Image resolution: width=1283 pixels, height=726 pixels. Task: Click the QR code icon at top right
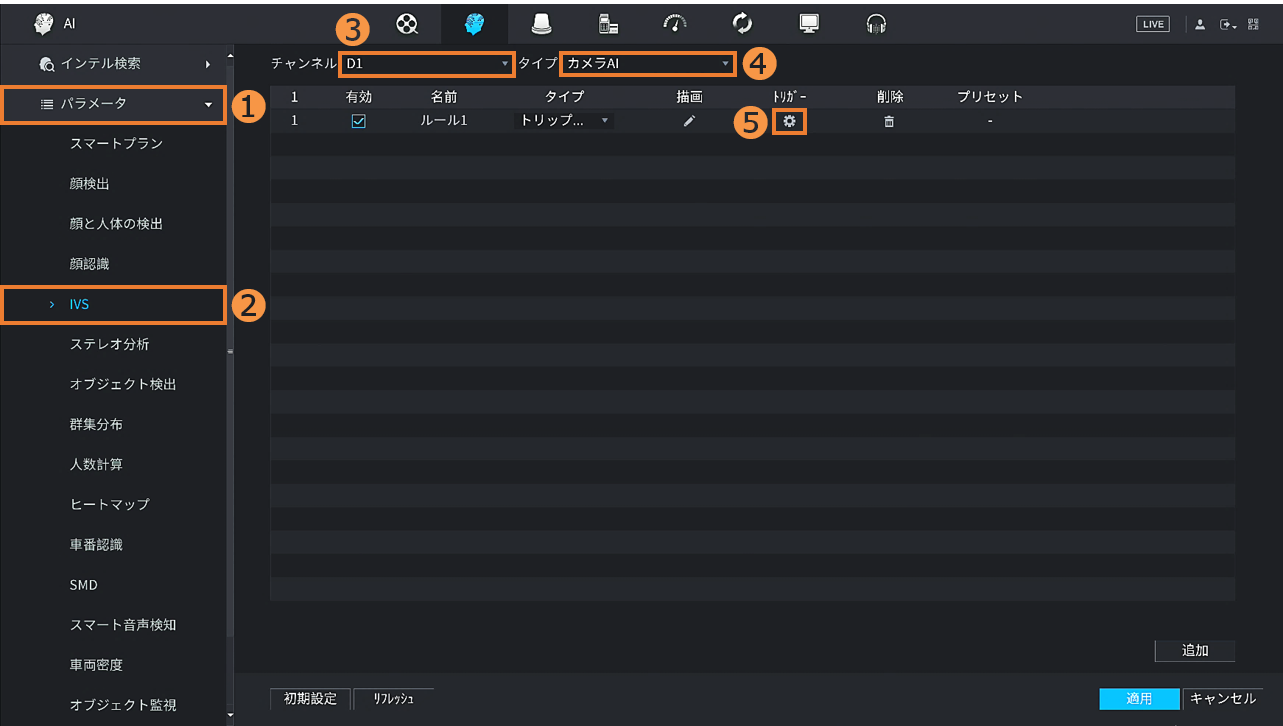coord(1253,25)
